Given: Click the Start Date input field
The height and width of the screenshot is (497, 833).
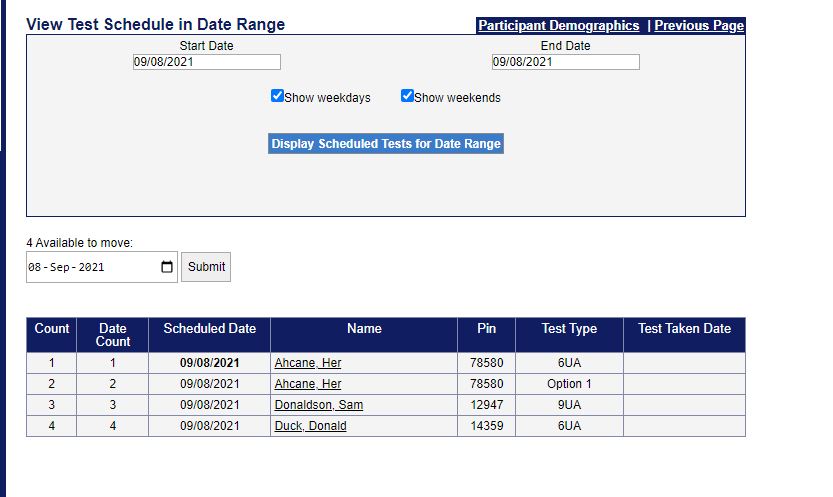Looking at the screenshot, I should point(206,62).
